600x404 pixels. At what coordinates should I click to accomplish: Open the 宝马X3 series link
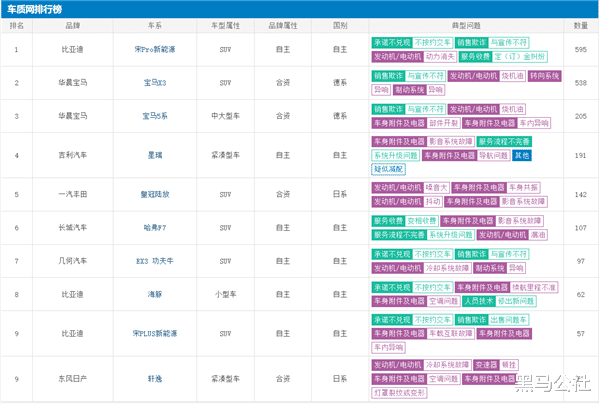click(153, 82)
